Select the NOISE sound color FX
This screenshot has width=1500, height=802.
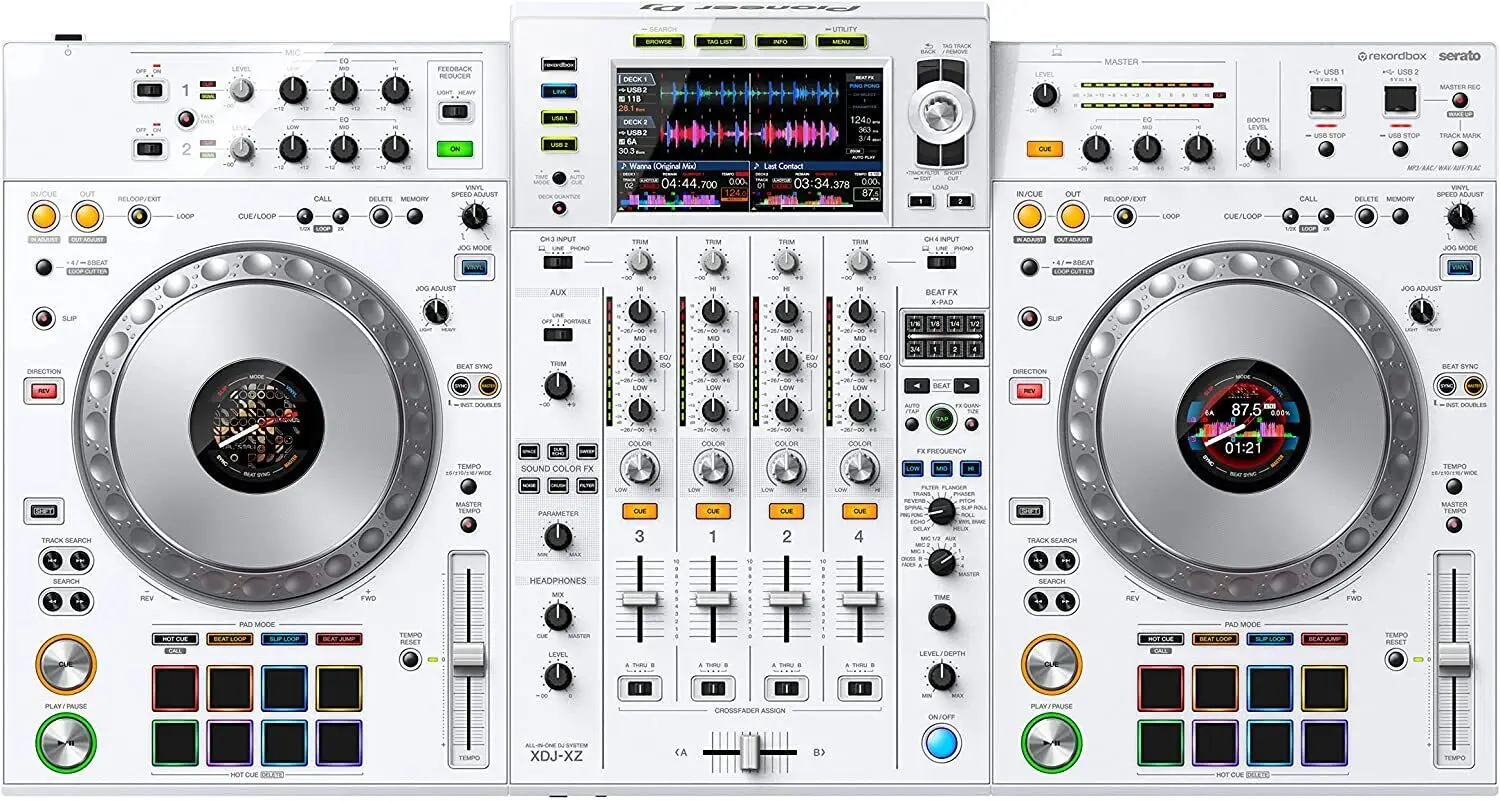(529, 485)
